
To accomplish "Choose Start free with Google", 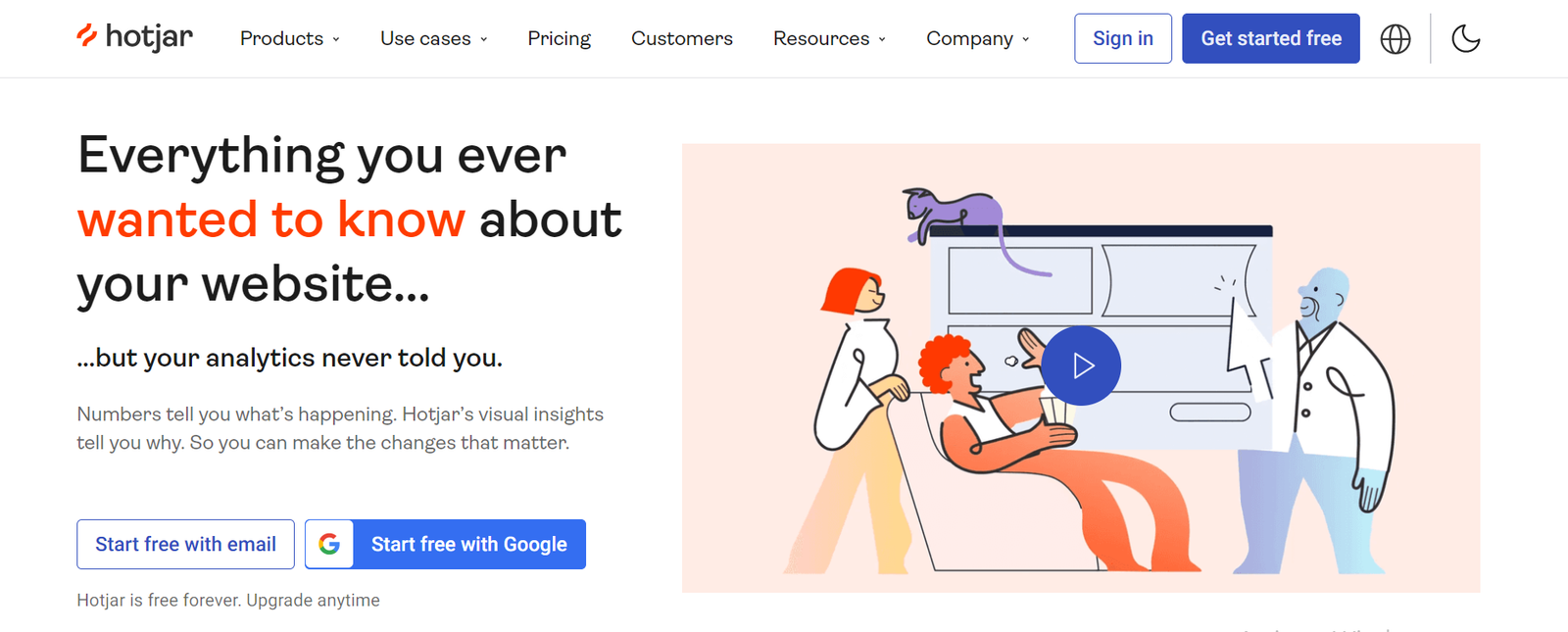I will (x=445, y=544).
